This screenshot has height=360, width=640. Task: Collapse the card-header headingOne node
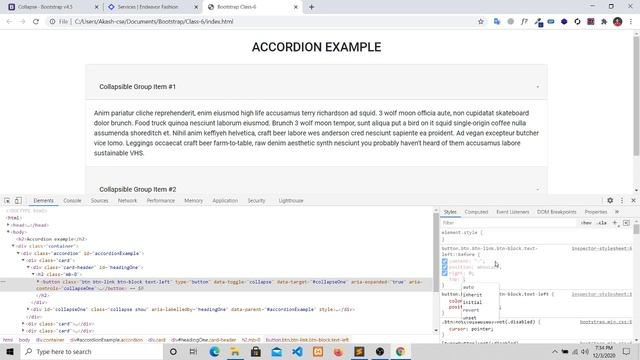pyautogui.click(x=28, y=267)
